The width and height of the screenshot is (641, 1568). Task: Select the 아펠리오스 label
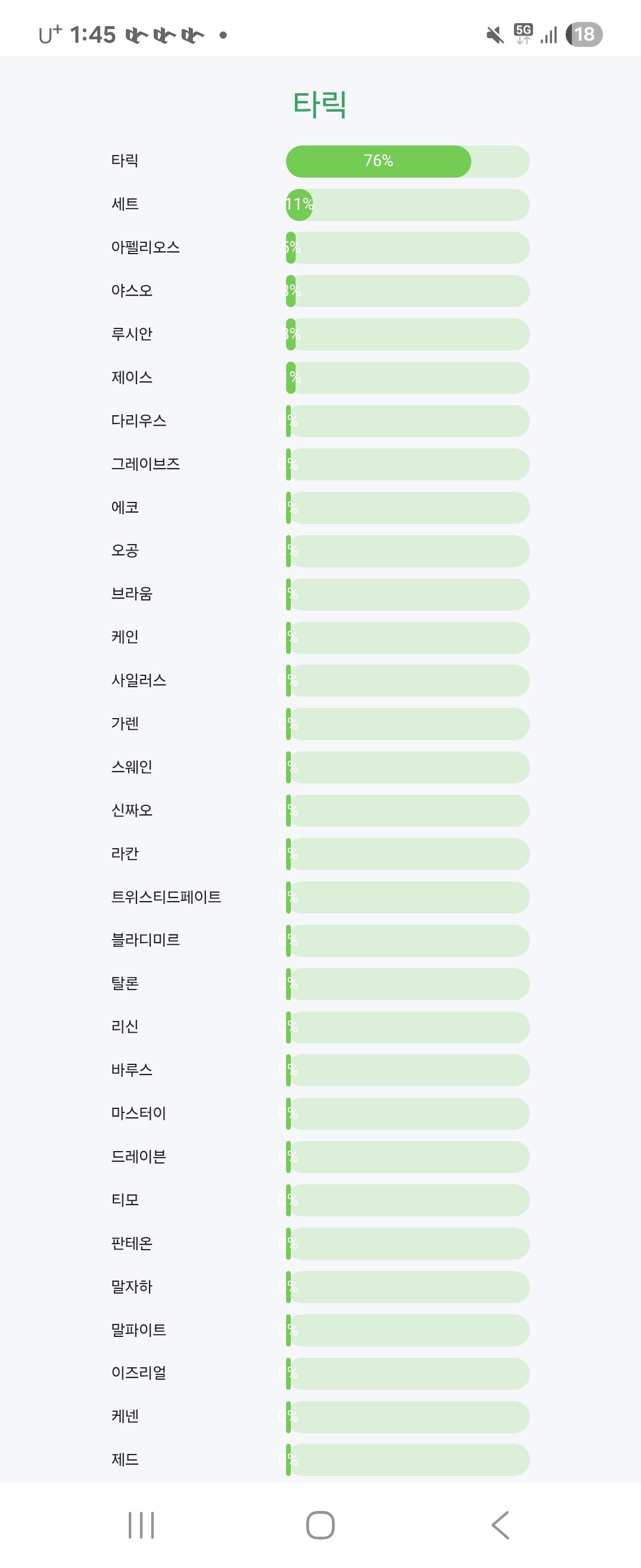145,248
